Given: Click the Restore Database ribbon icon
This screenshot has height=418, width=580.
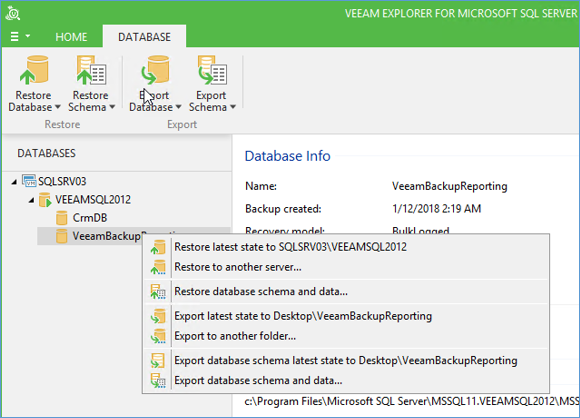Looking at the screenshot, I should 34,70.
